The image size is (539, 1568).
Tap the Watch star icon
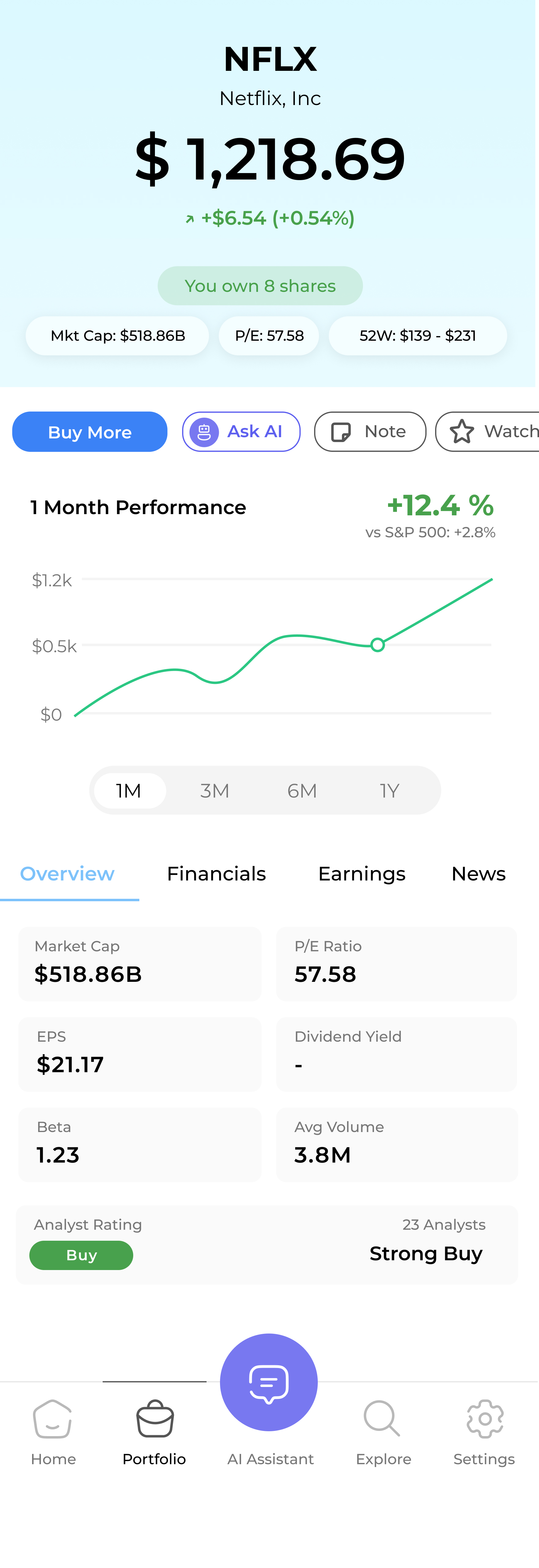tap(462, 432)
